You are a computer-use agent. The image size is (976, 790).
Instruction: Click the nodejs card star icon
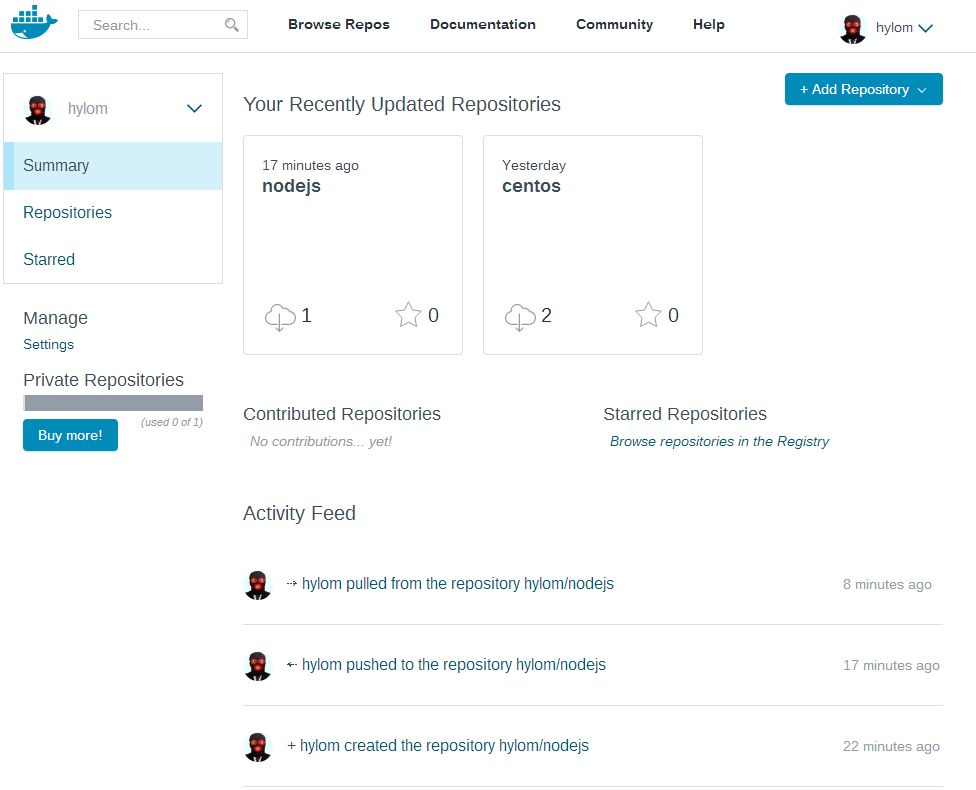click(408, 316)
